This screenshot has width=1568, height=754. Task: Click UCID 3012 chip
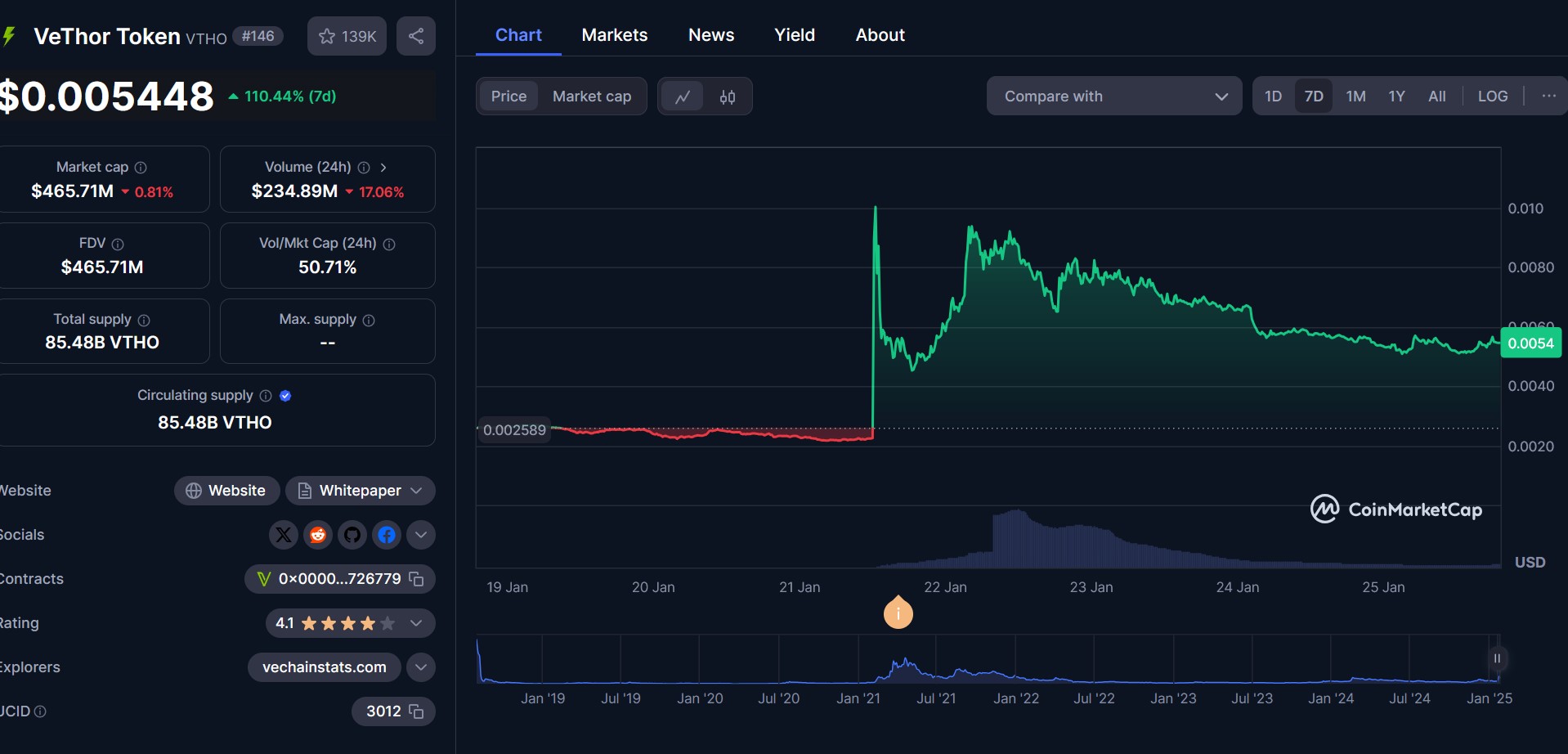coord(393,711)
